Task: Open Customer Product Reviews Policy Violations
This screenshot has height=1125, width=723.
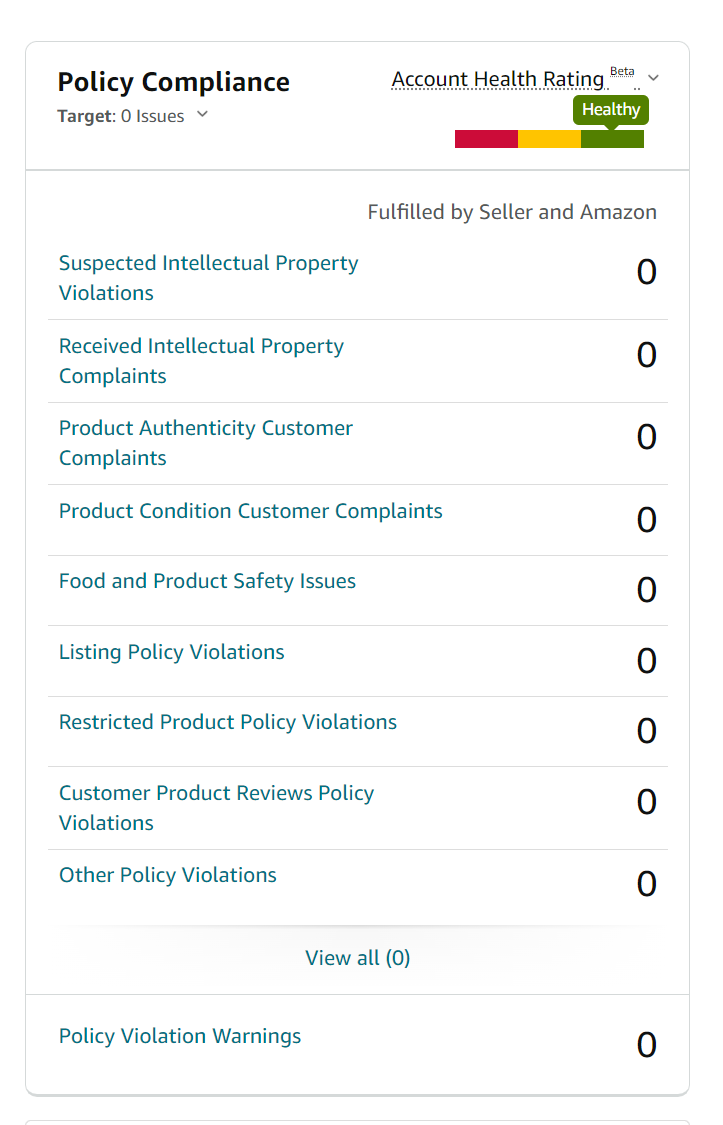Action: click(x=216, y=807)
